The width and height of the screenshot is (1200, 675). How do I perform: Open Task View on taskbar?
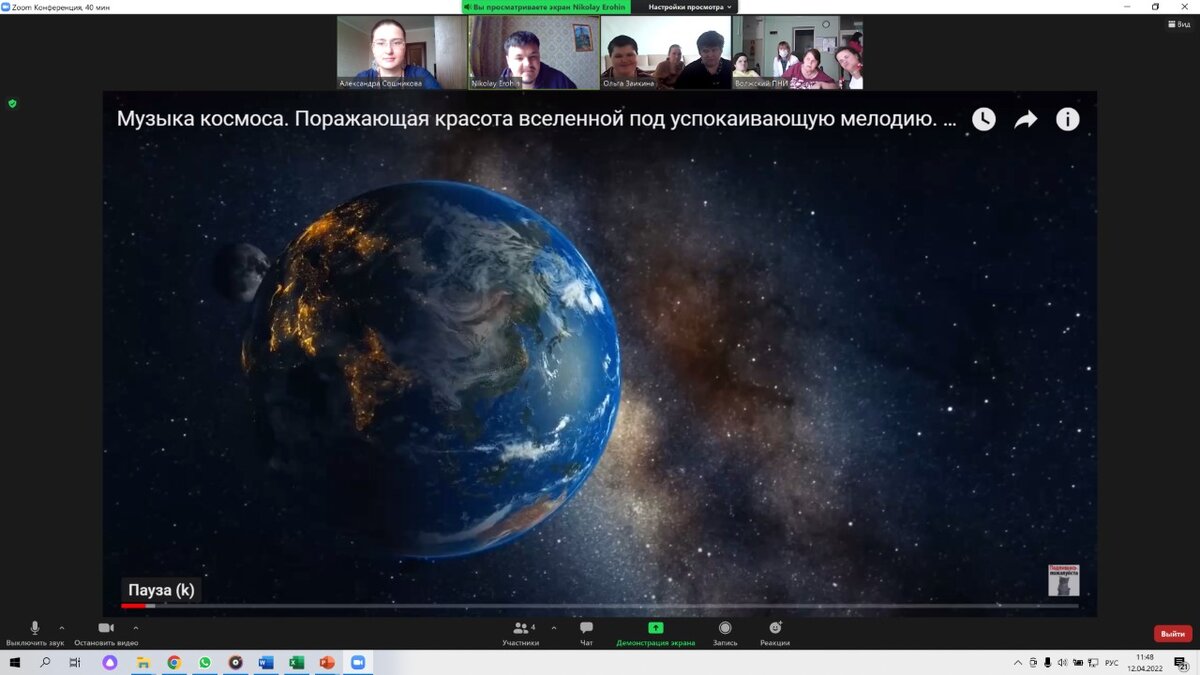pyautogui.click(x=75, y=662)
